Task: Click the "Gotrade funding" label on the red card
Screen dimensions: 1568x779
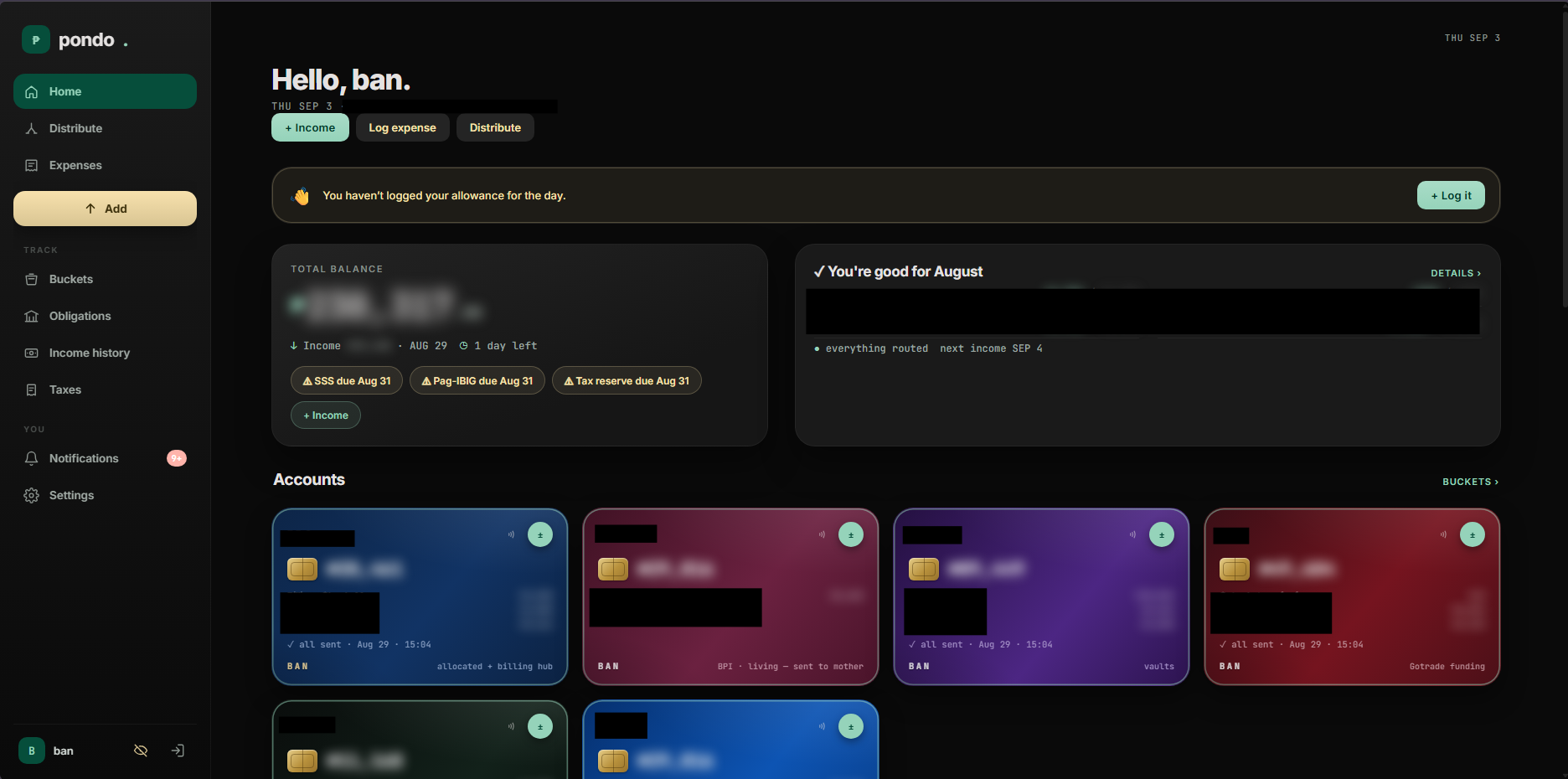Action: click(x=1447, y=666)
